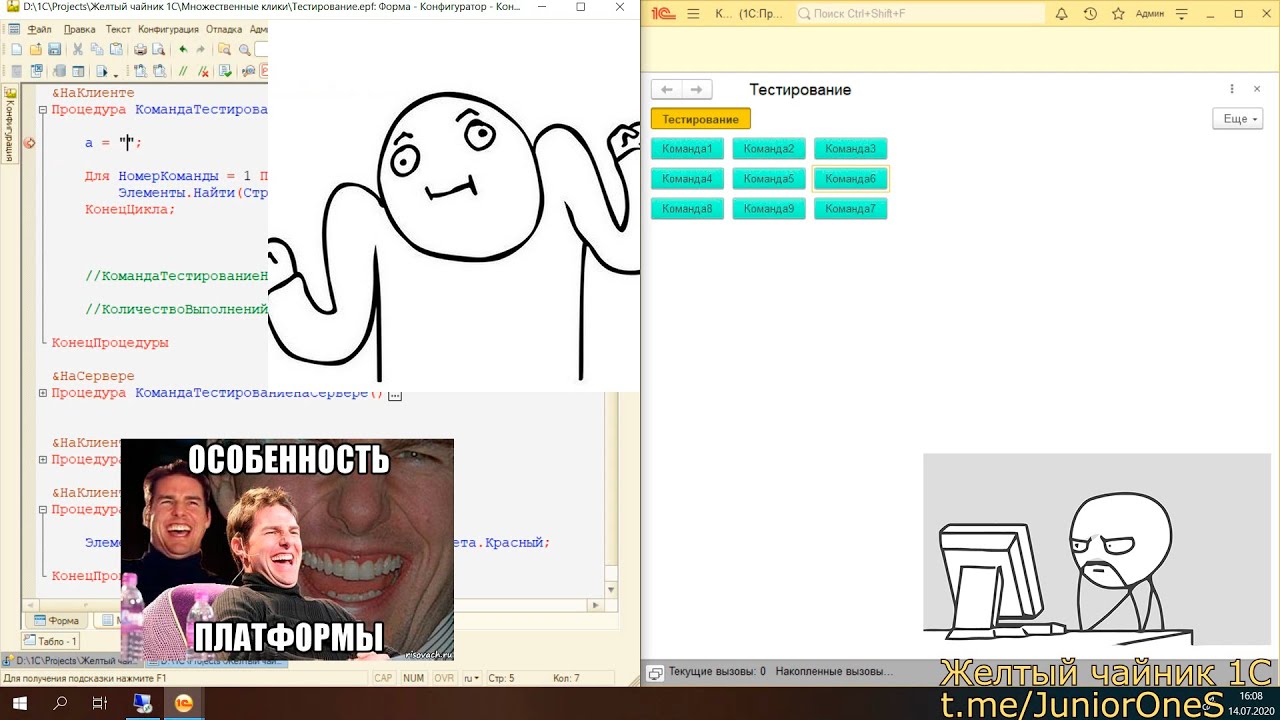Click the Add comment (//) icon
This screenshot has width=1280, height=720.
pos(183,71)
